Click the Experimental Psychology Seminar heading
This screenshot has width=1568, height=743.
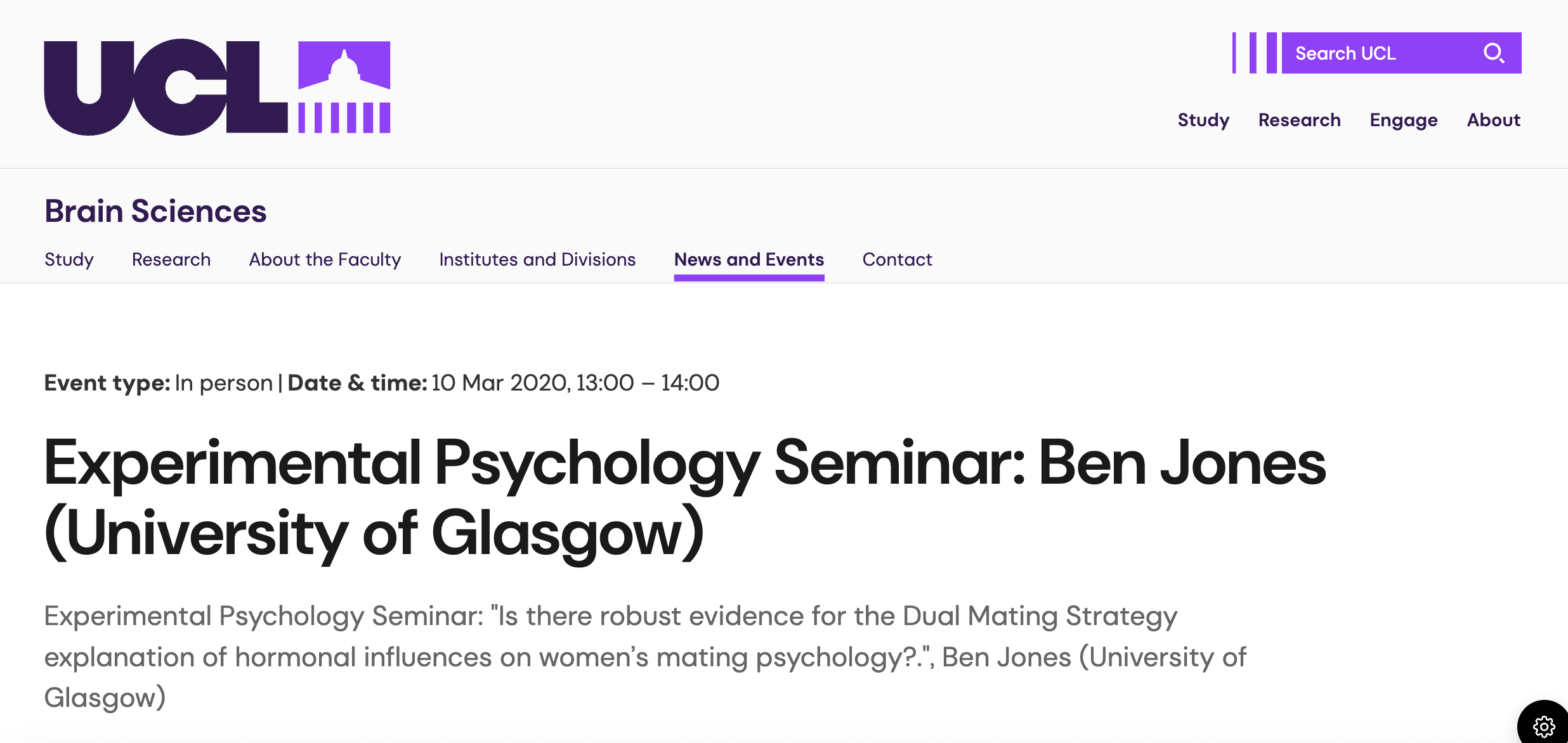[684, 498]
